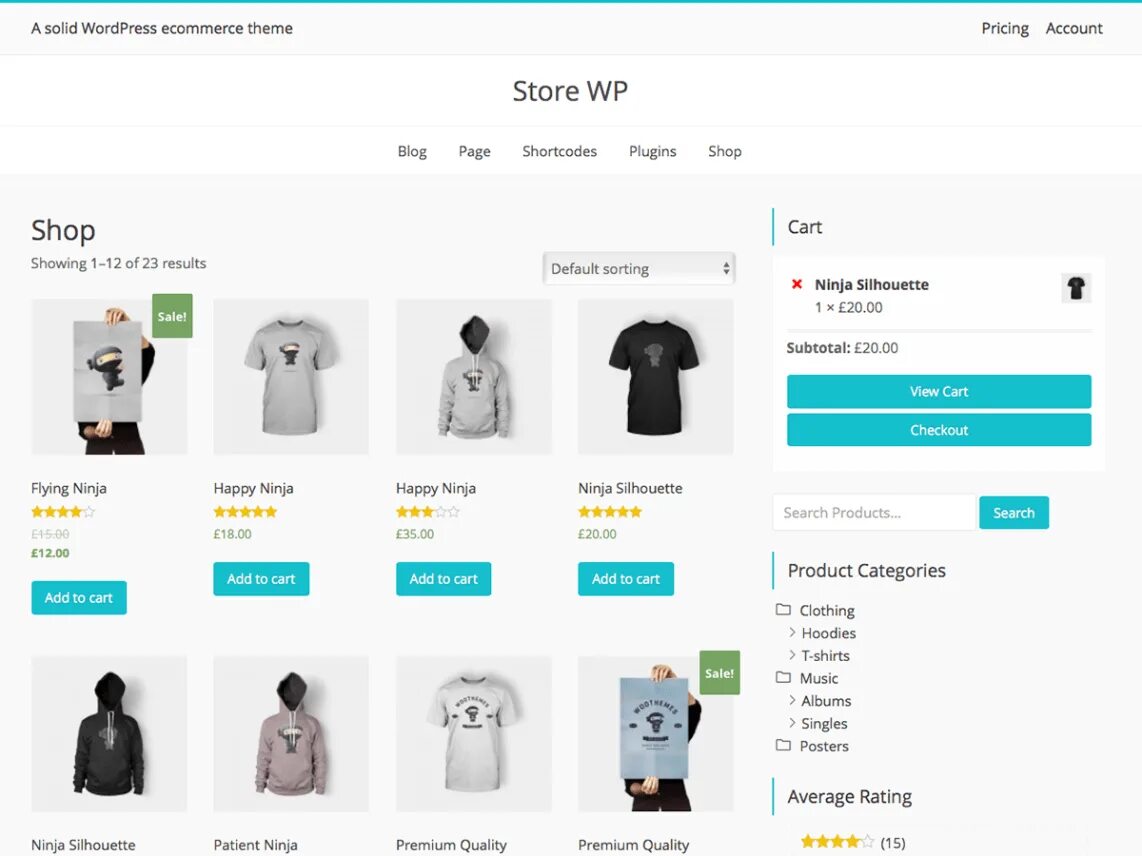Click the Music category folder icon

coord(783,677)
